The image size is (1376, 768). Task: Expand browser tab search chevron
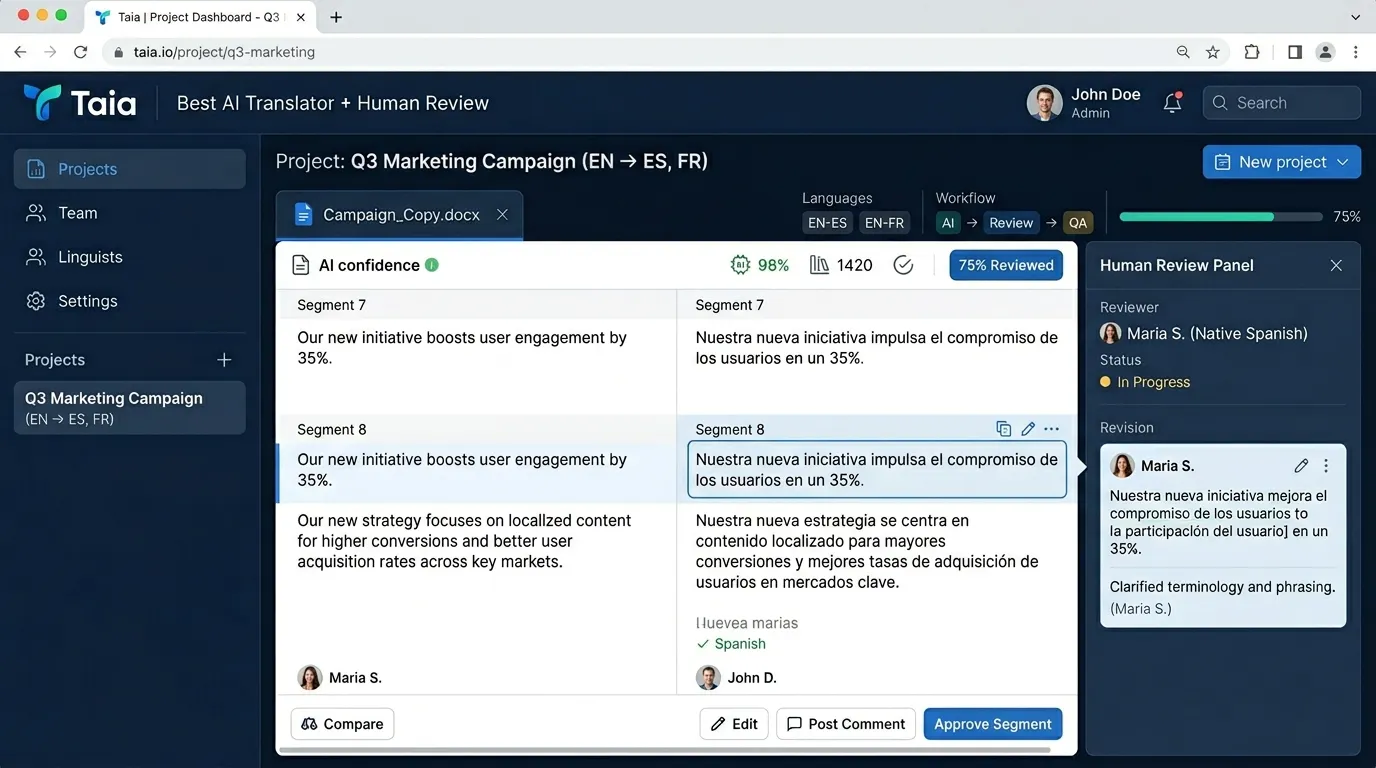point(1356,17)
